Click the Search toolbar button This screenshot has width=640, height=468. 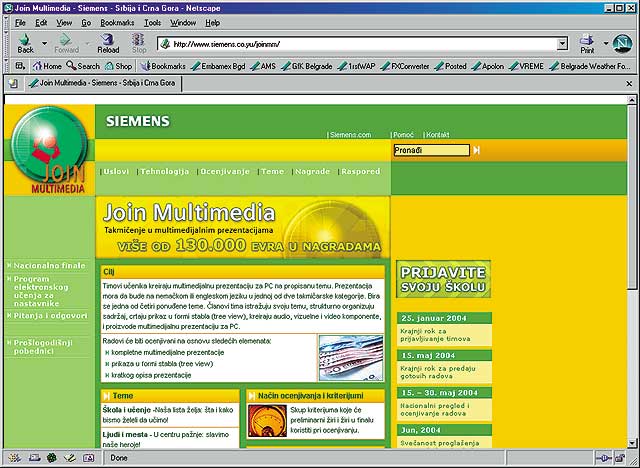(x=83, y=66)
